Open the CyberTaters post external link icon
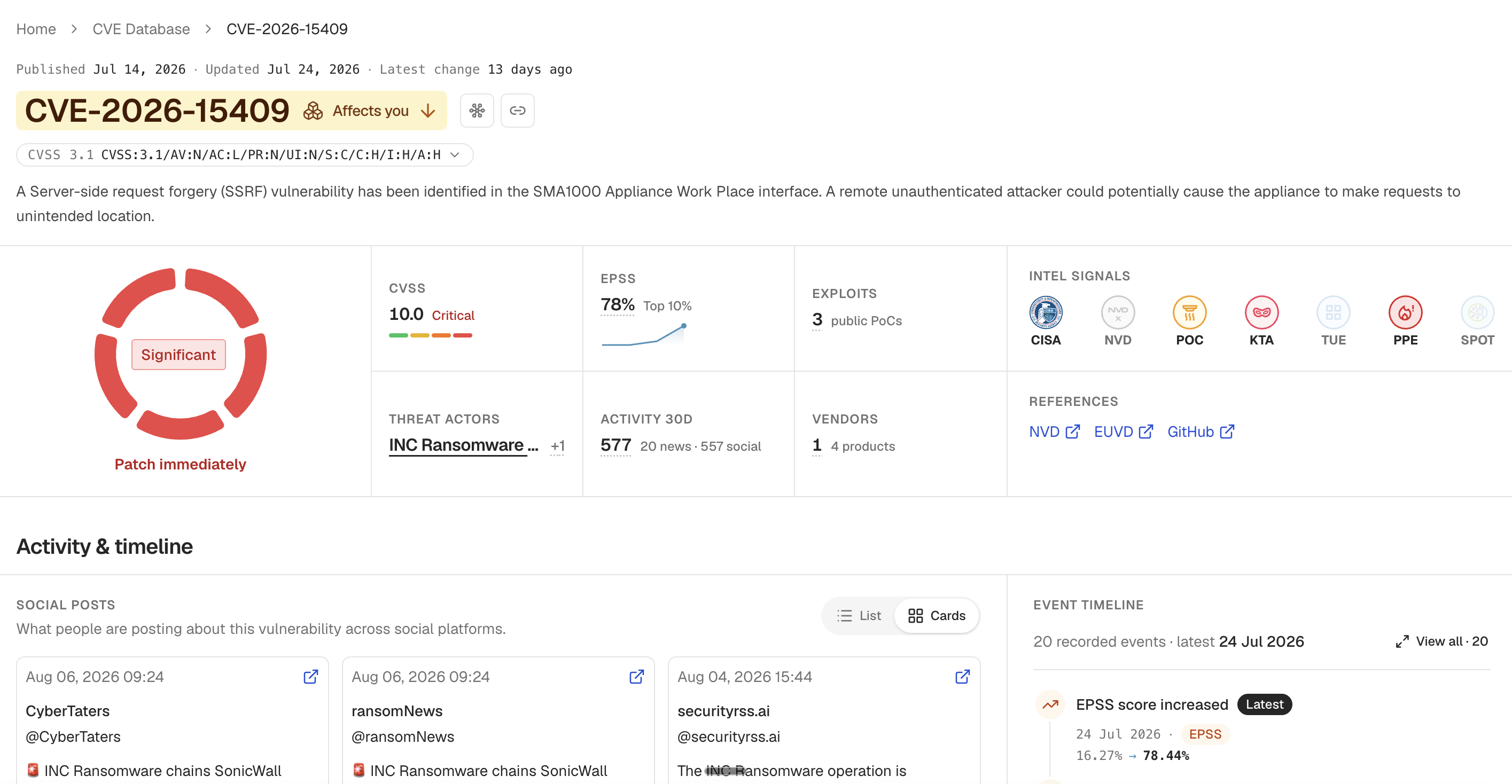This screenshot has width=1512, height=784. pos(310,677)
